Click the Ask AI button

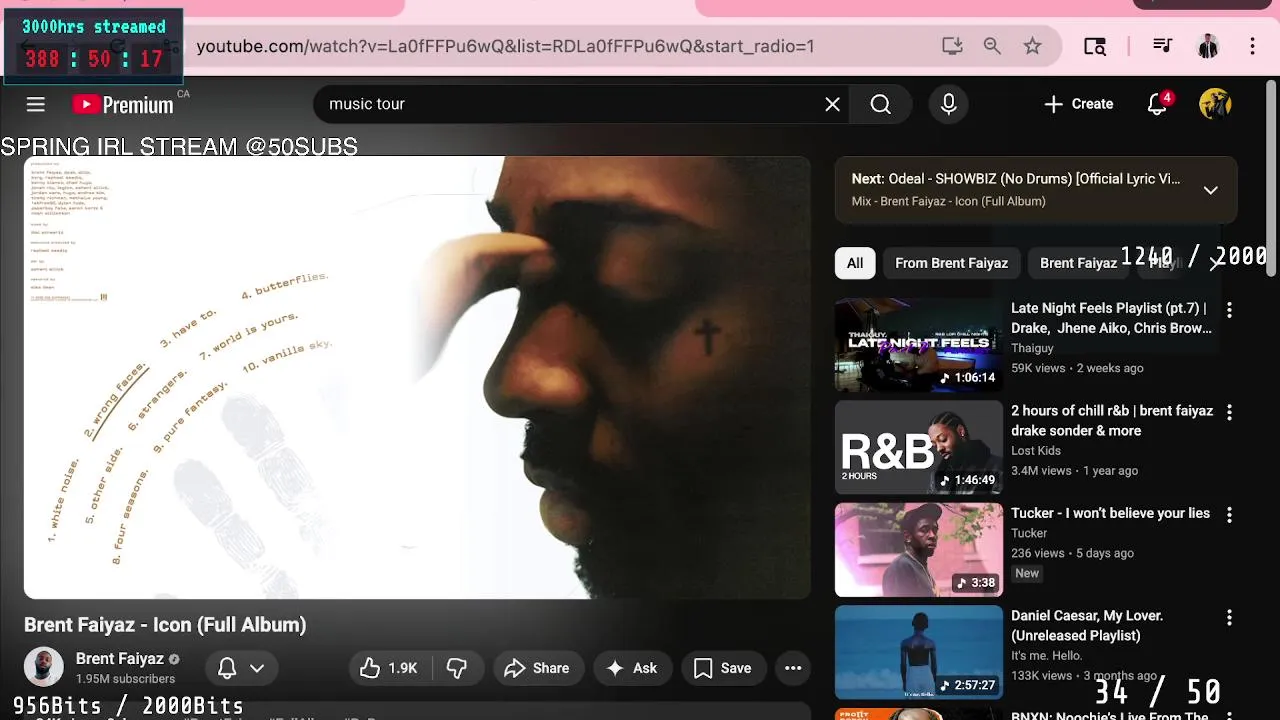click(x=632, y=668)
